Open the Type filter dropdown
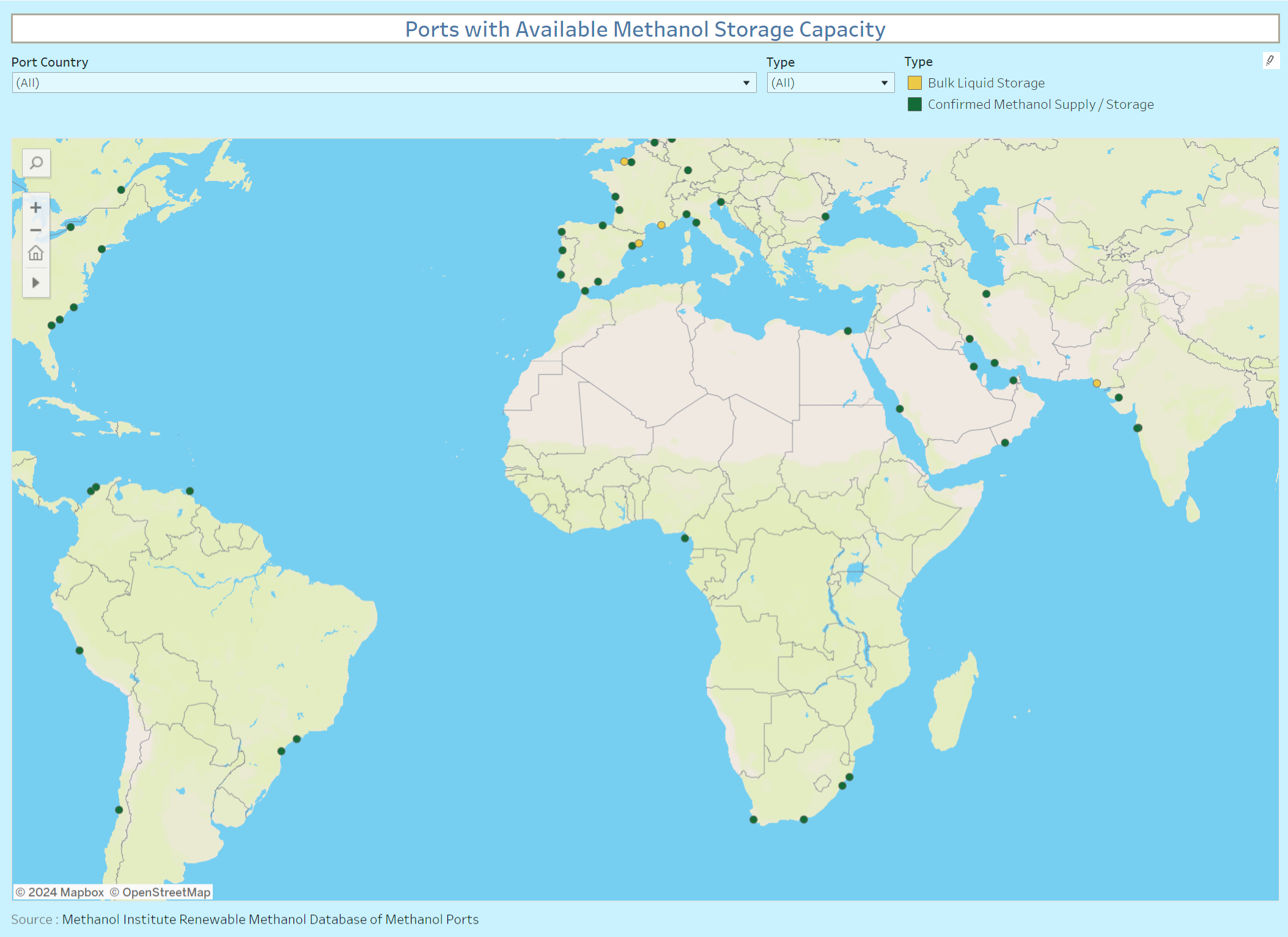Screen dimensions: 1288x937 (x=830, y=83)
